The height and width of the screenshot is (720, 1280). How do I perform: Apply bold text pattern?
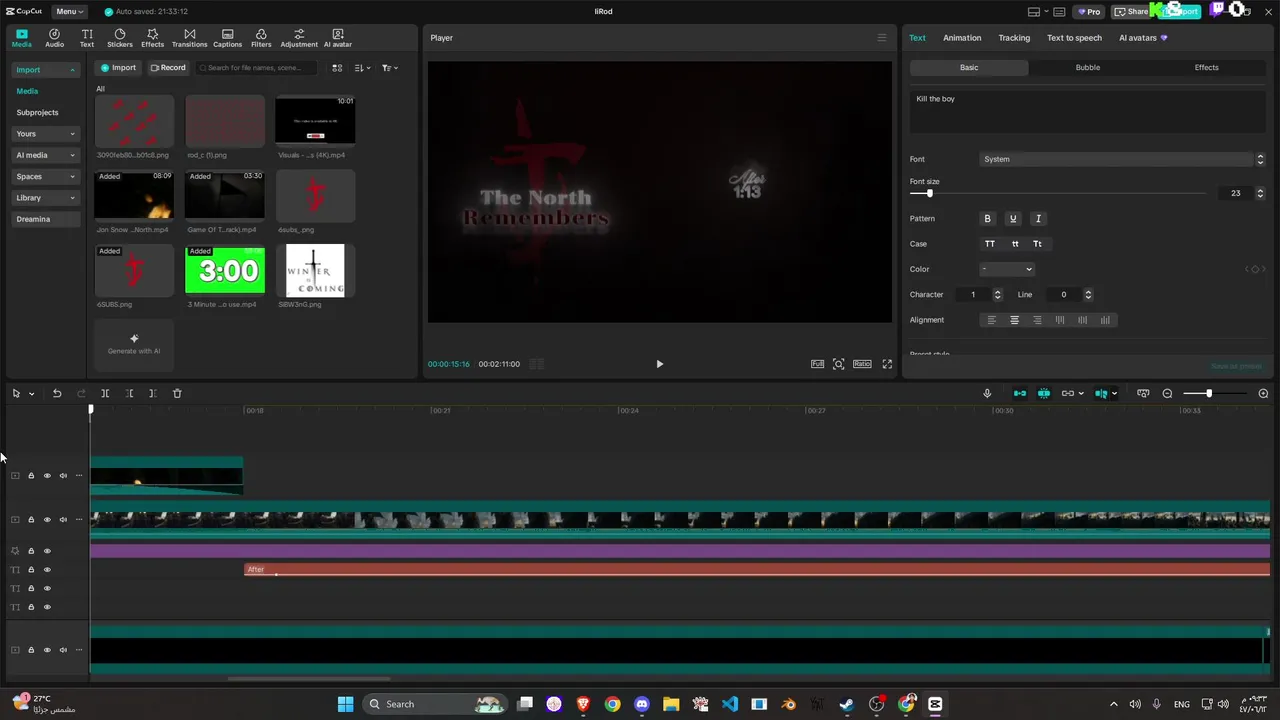(987, 218)
